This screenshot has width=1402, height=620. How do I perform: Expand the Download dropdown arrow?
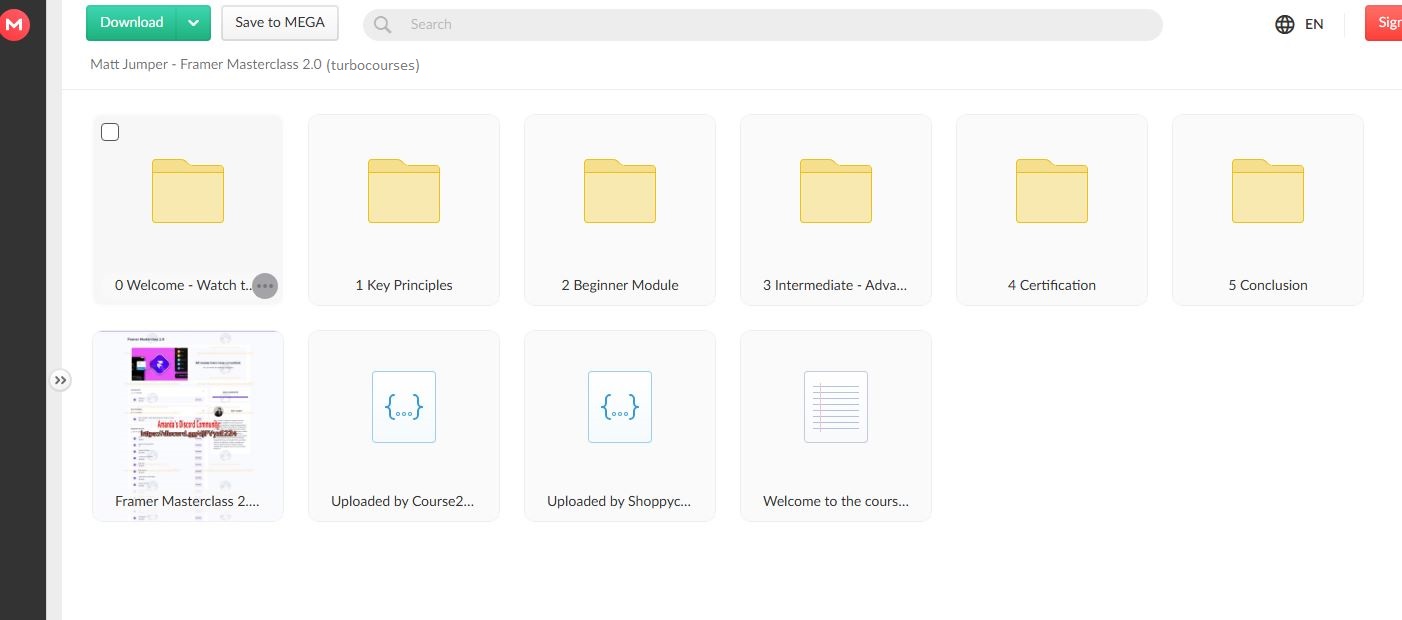pyautogui.click(x=194, y=23)
